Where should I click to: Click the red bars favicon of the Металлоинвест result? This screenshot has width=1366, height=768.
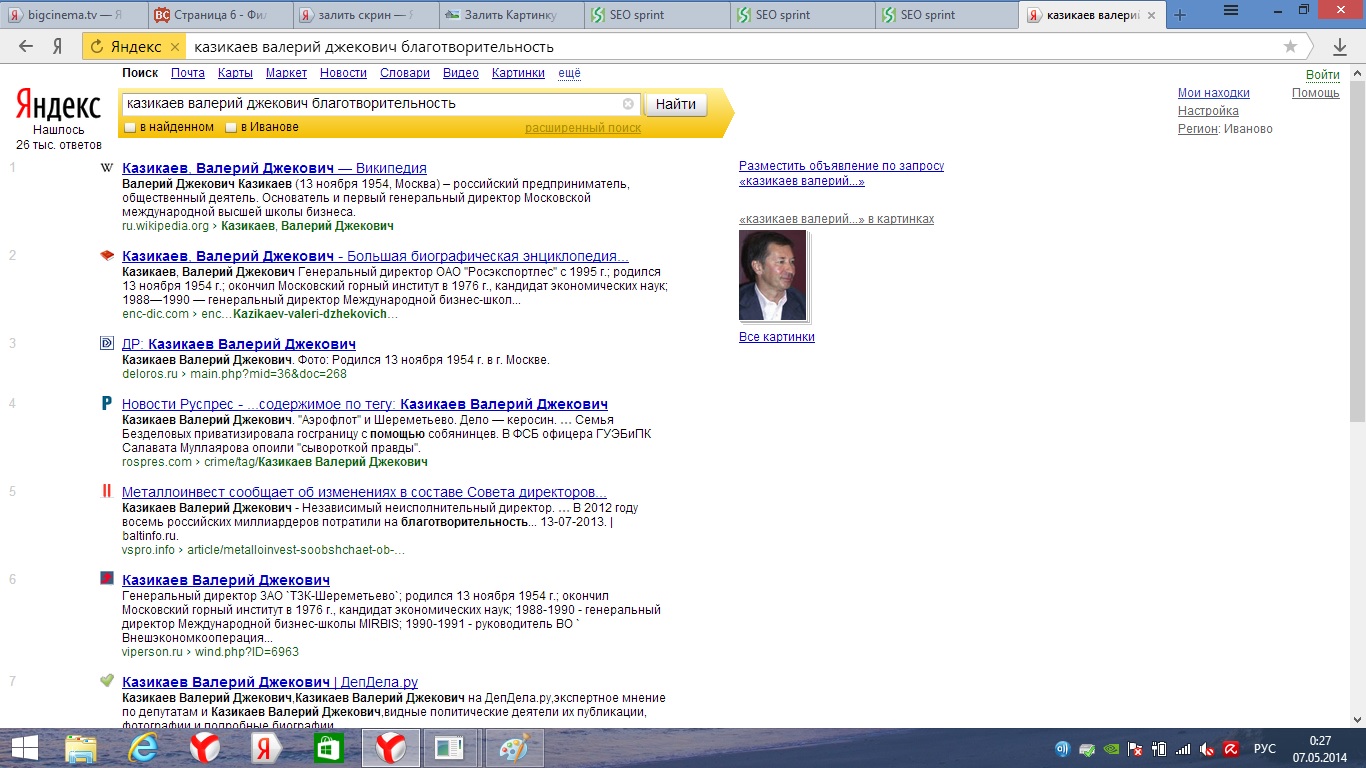tap(107, 491)
